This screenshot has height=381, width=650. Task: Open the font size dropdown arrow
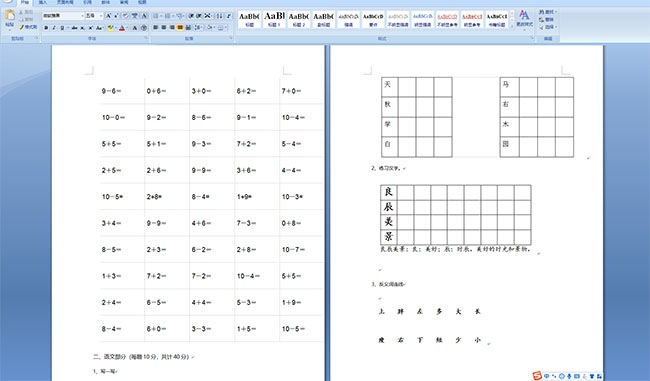[101, 16]
